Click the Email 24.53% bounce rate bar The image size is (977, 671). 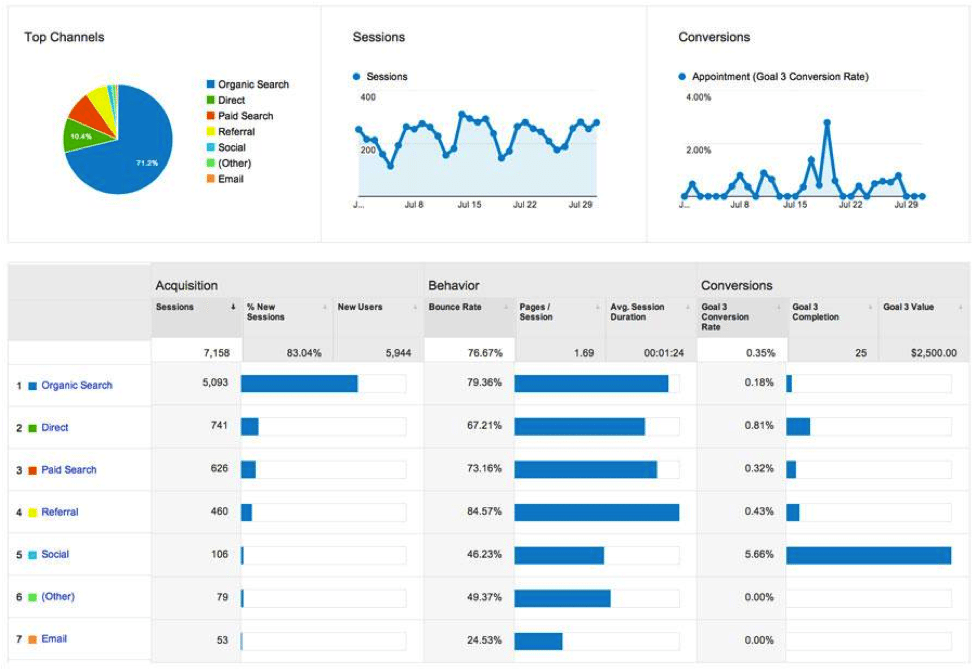click(x=538, y=640)
